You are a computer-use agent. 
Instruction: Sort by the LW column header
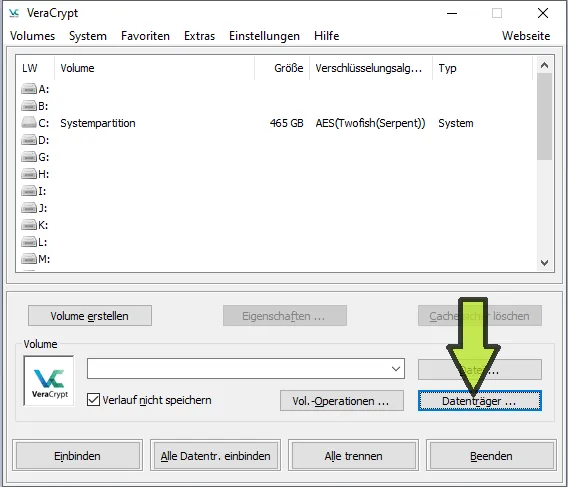(35, 68)
